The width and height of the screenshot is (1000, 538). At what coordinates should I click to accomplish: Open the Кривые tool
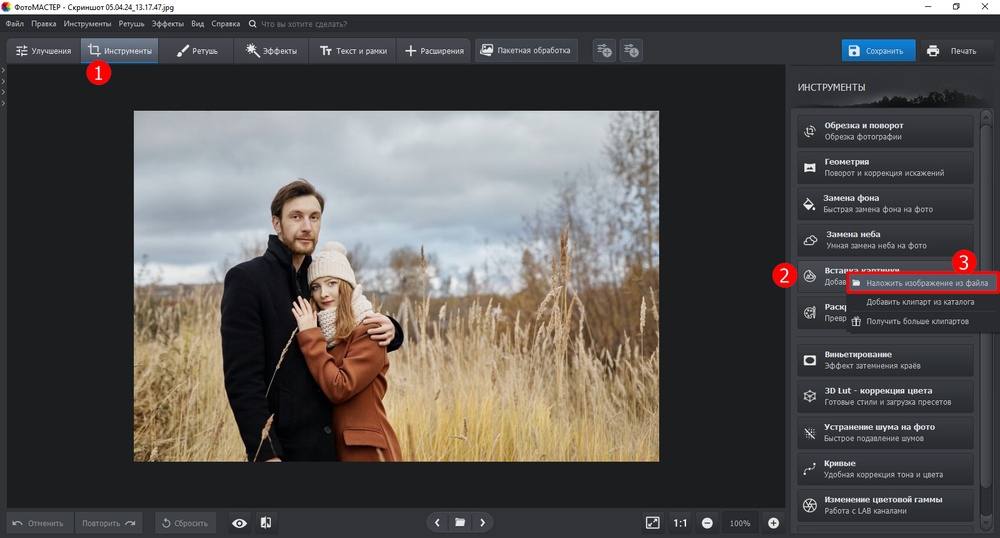click(885, 469)
